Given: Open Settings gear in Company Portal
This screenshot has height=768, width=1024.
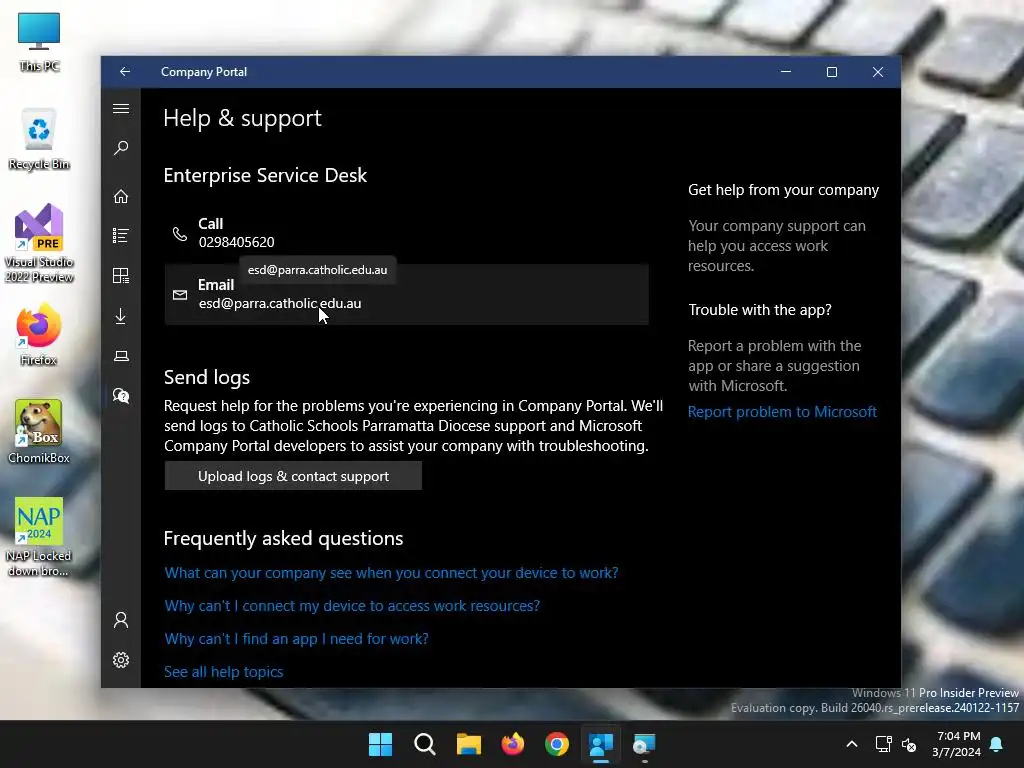Looking at the screenshot, I should tap(121, 660).
